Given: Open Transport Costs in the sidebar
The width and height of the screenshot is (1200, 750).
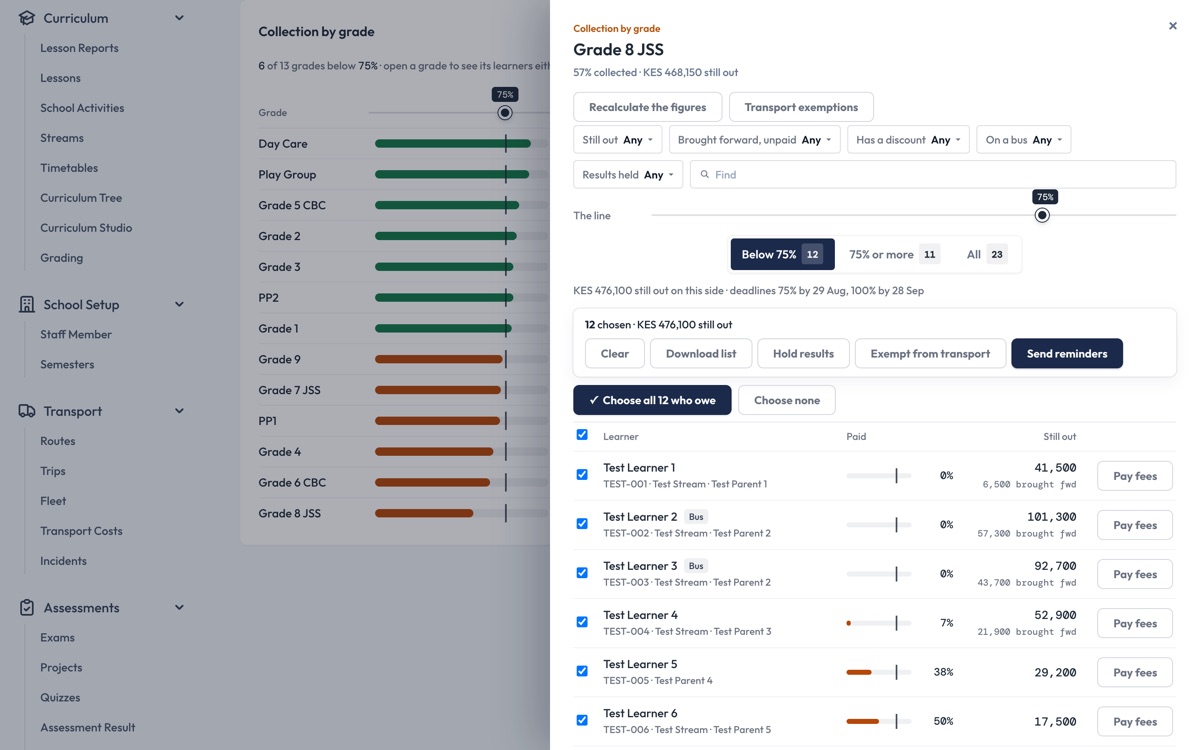Looking at the screenshot, I should (x=81, y=531).
